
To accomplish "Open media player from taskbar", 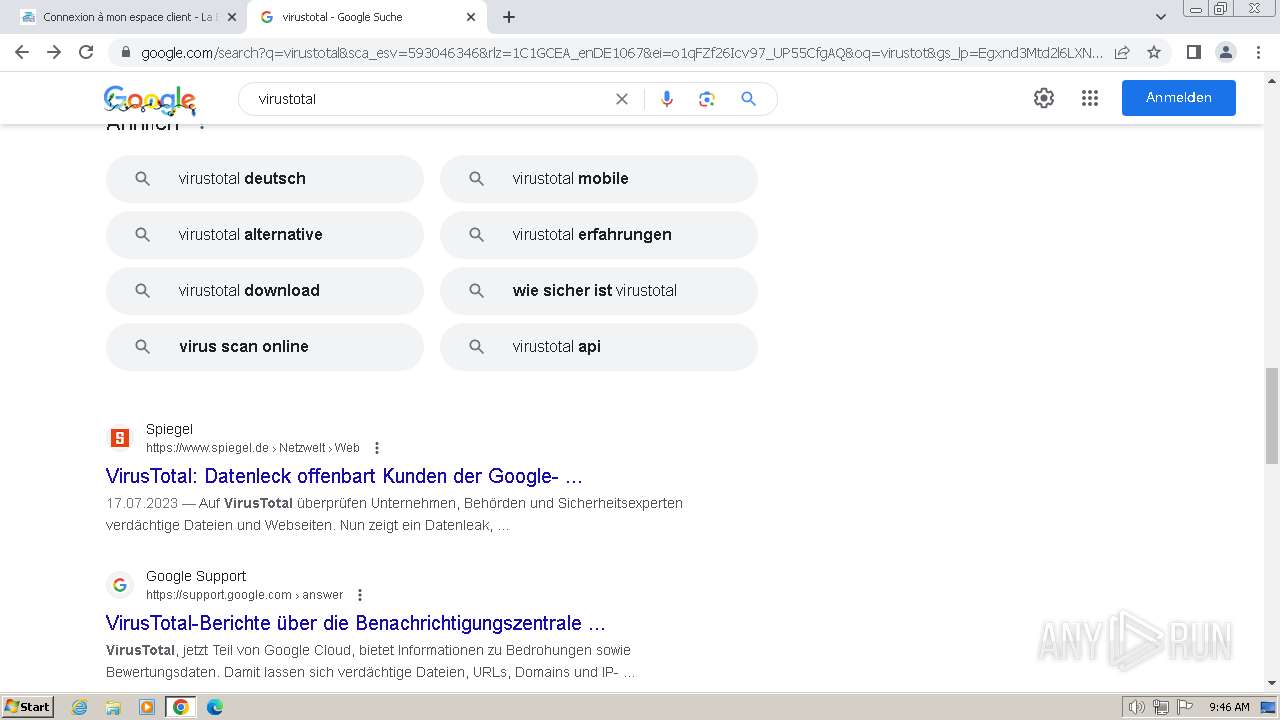I will tap(147, 707).
